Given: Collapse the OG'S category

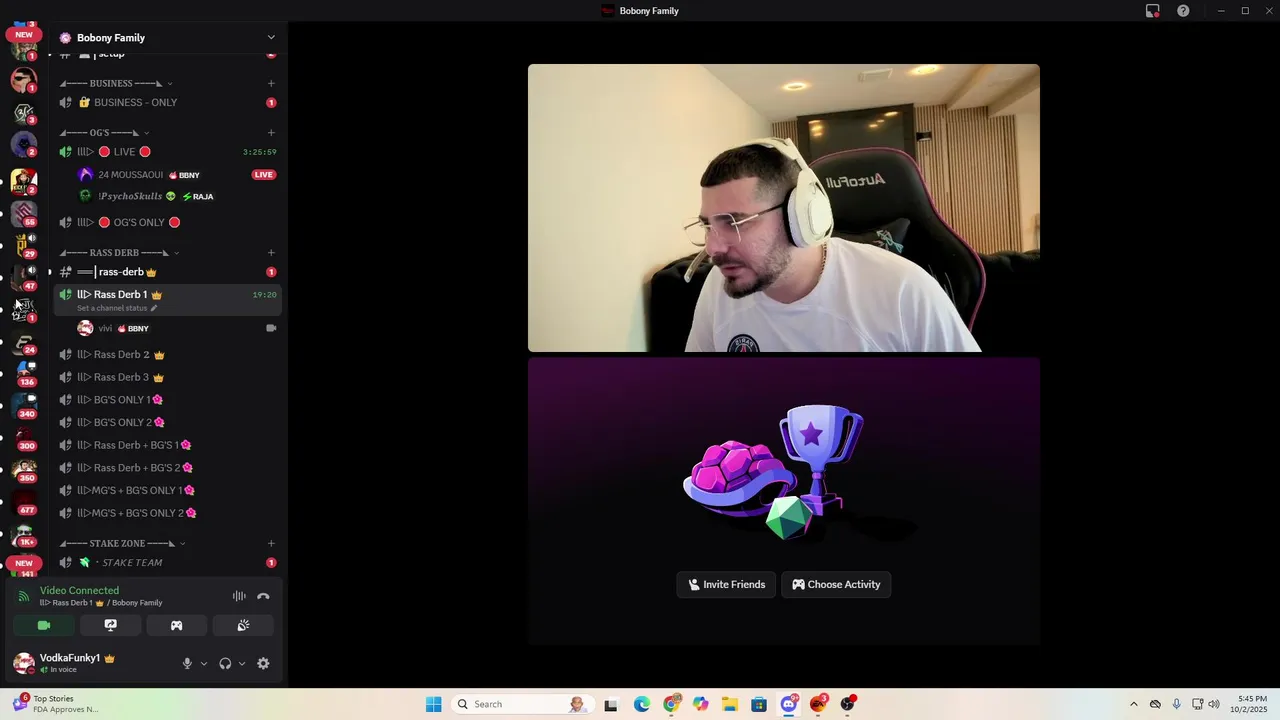Looking at the screenshot, I should 104,132.
